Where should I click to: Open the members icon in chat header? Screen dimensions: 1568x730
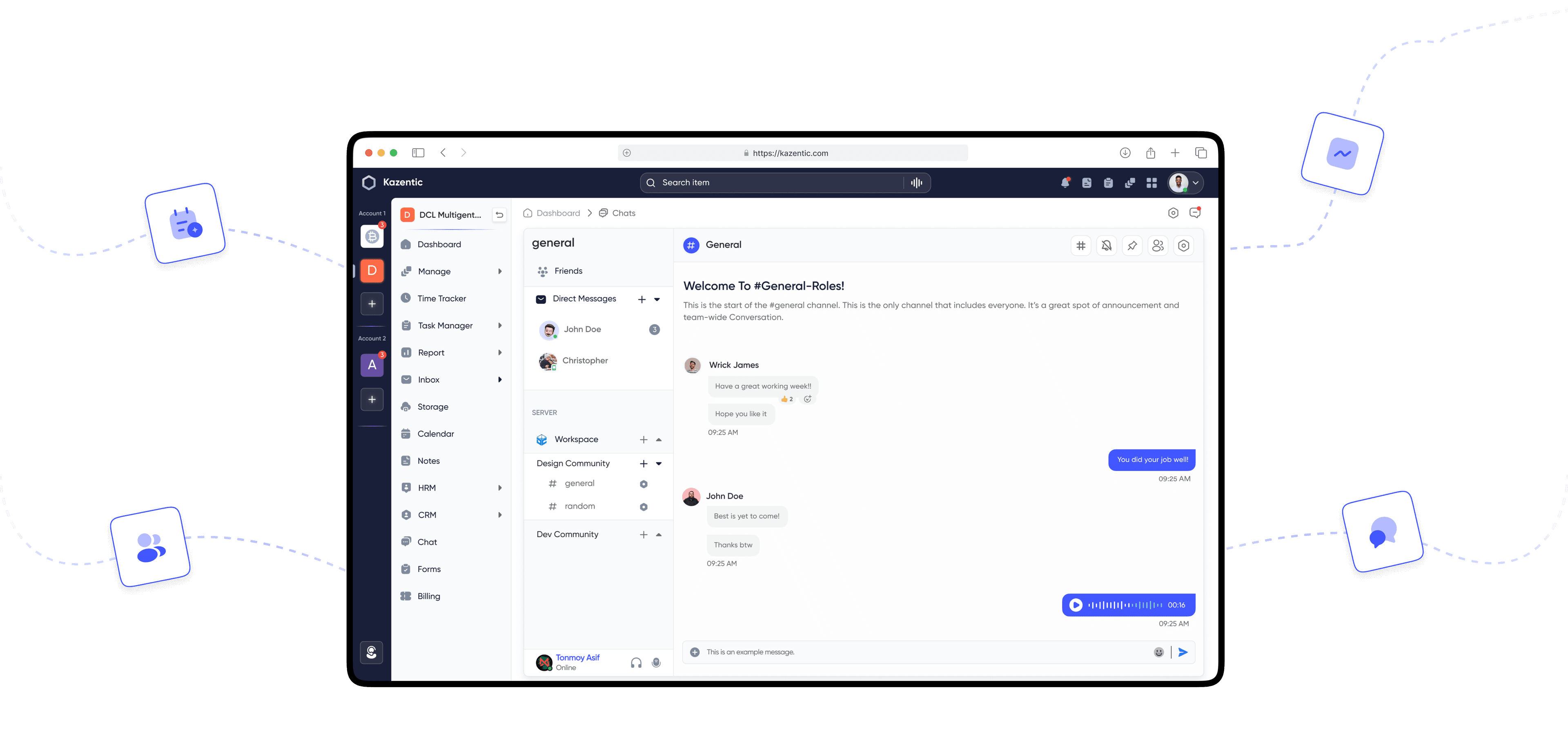1158,246
